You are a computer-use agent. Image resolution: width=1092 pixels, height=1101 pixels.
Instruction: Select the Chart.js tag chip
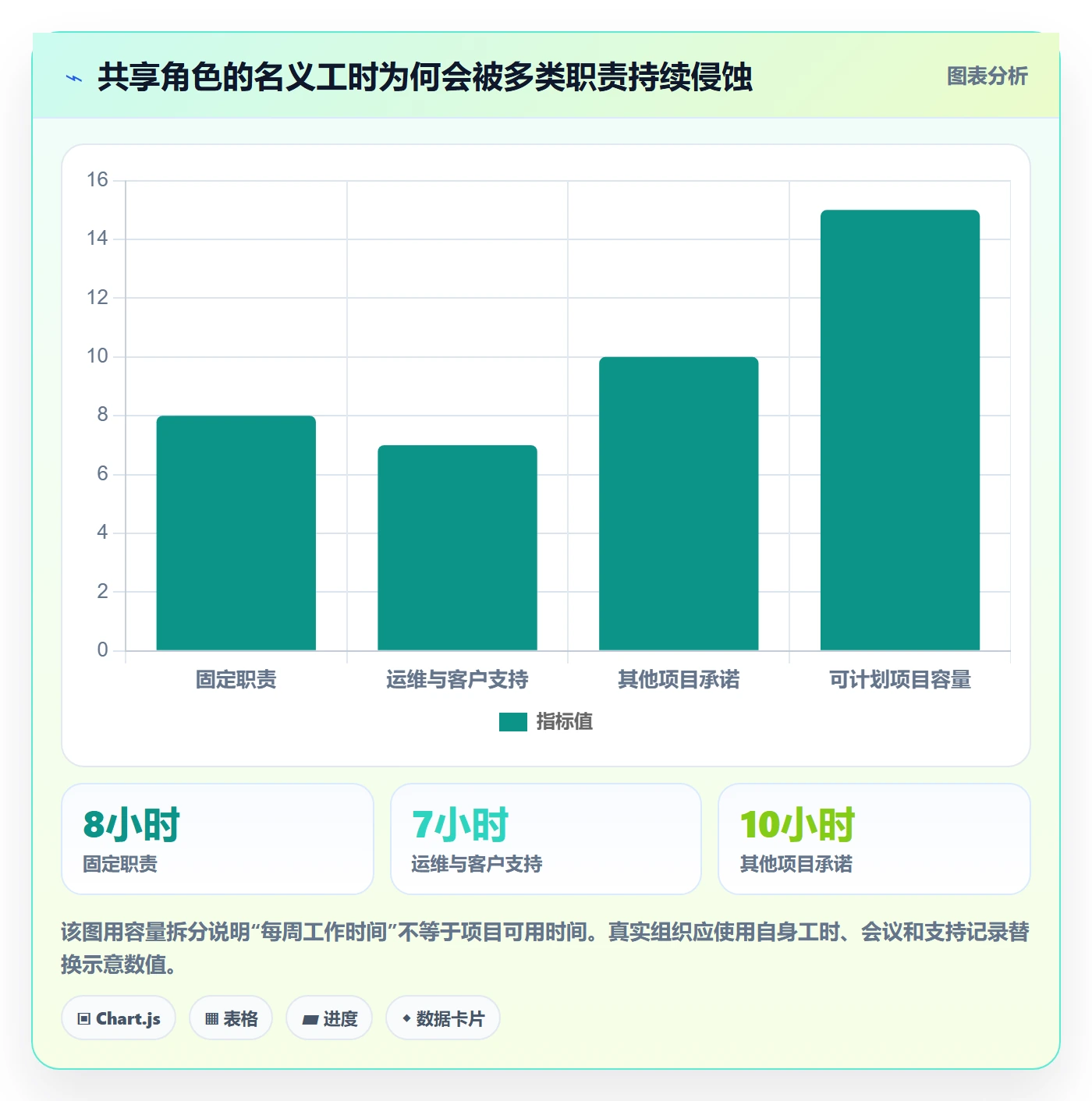[x=119, y=1018]
